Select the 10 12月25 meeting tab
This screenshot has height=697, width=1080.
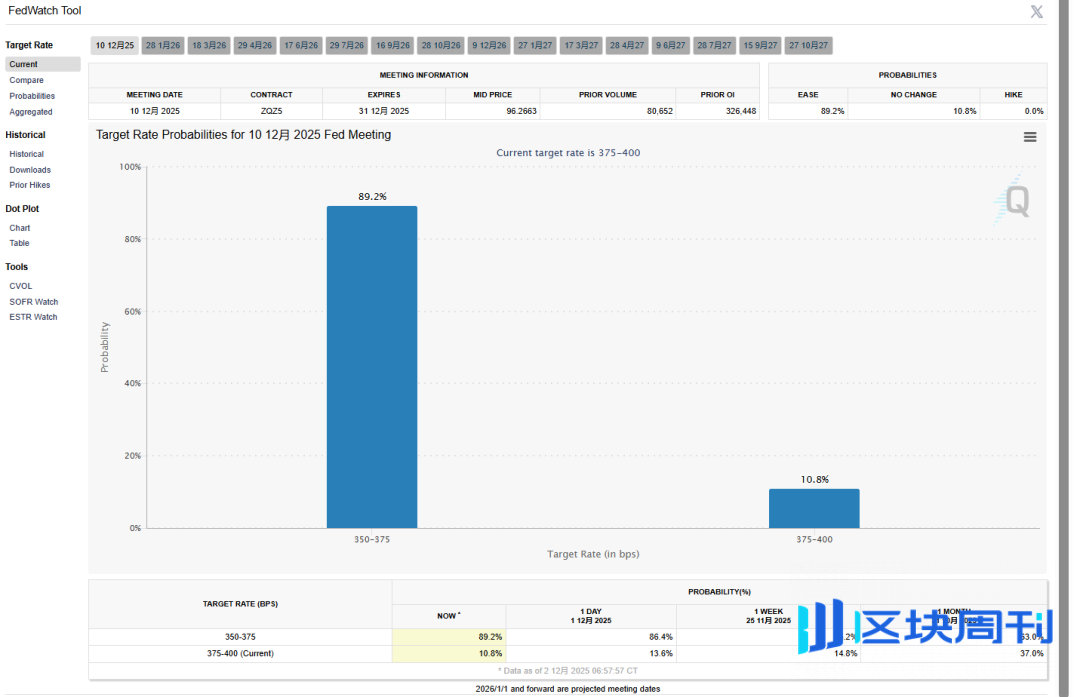point(114,46)
